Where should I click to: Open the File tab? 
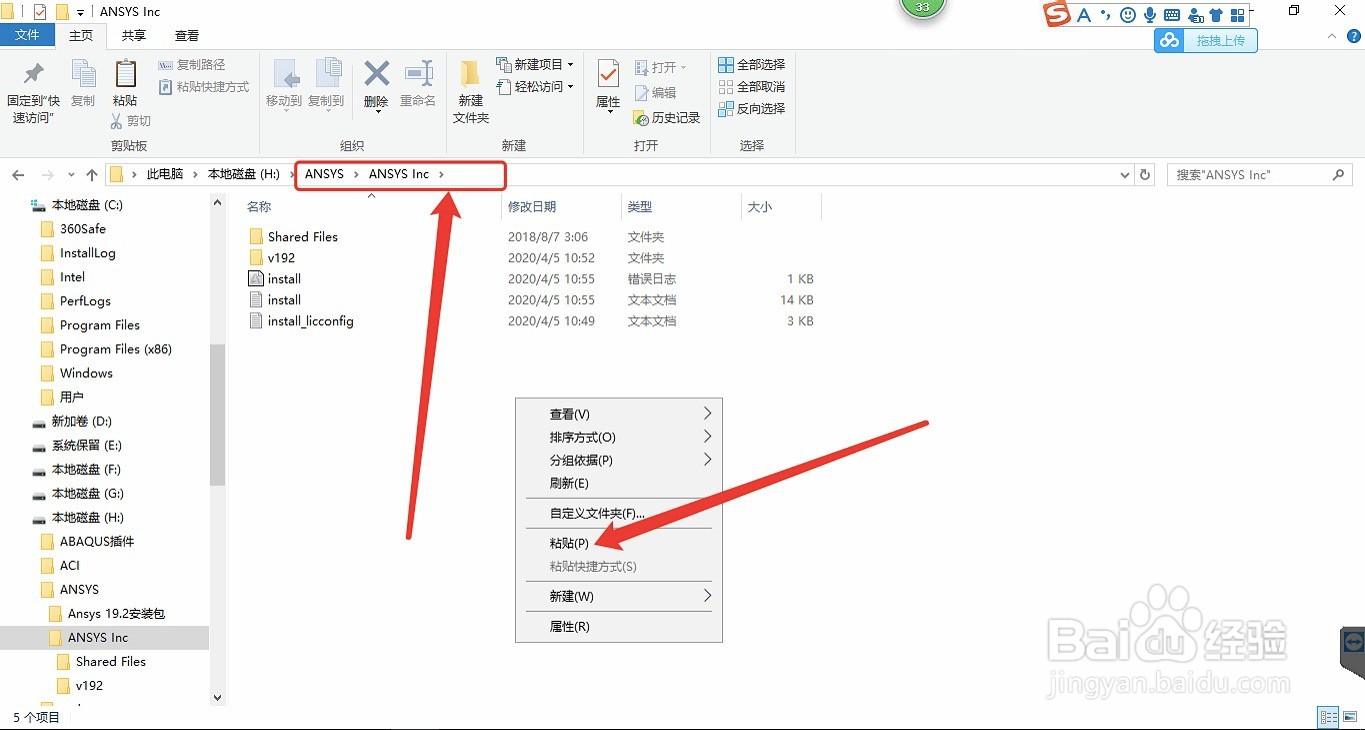[27, 35]
